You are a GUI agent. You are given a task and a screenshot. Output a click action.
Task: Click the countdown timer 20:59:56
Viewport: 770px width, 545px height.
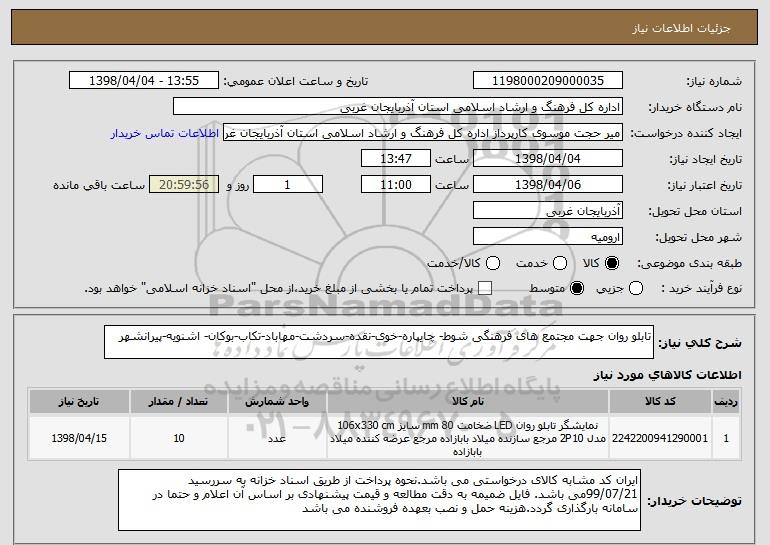coord(184,185)
